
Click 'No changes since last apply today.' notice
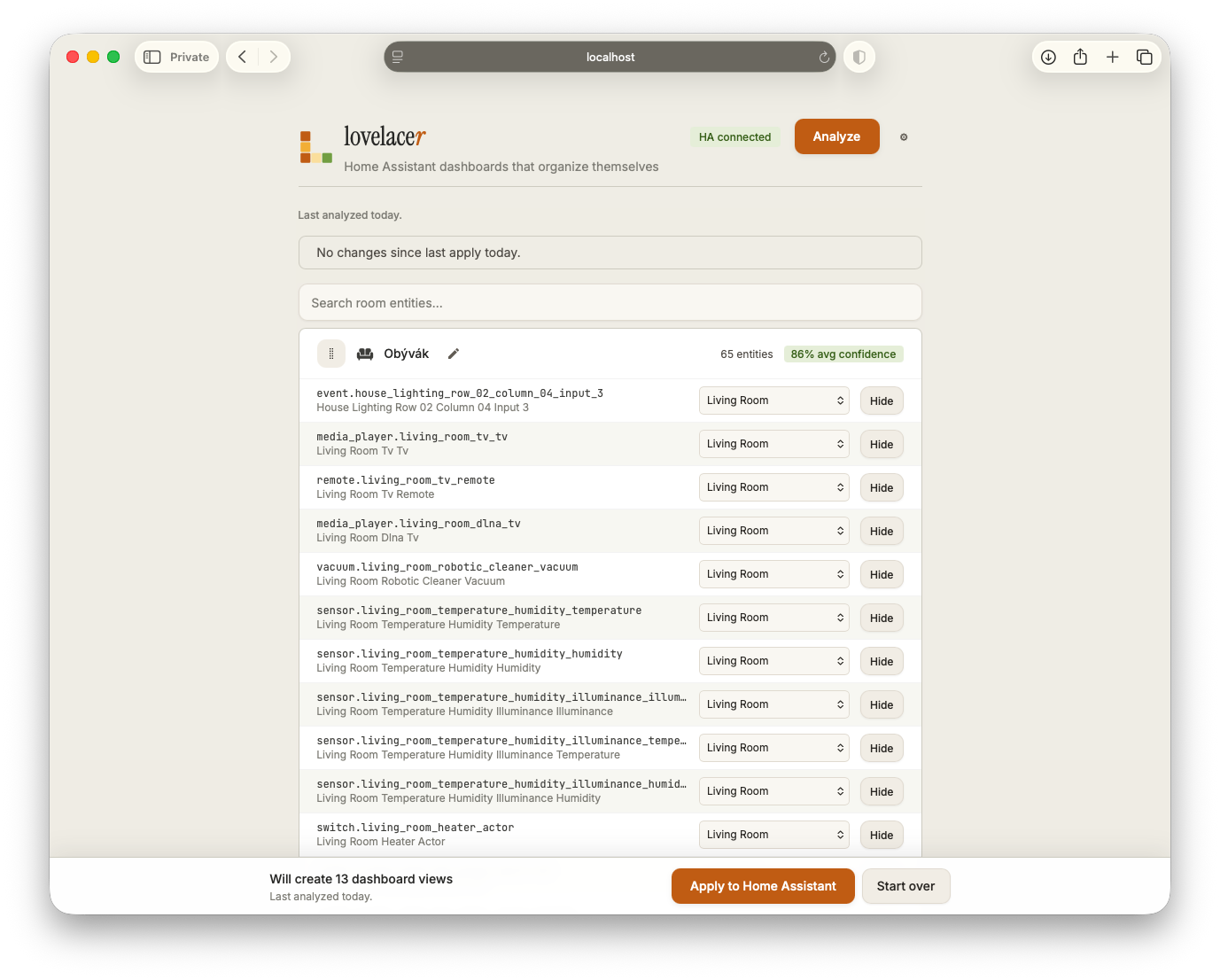(610, 253)
